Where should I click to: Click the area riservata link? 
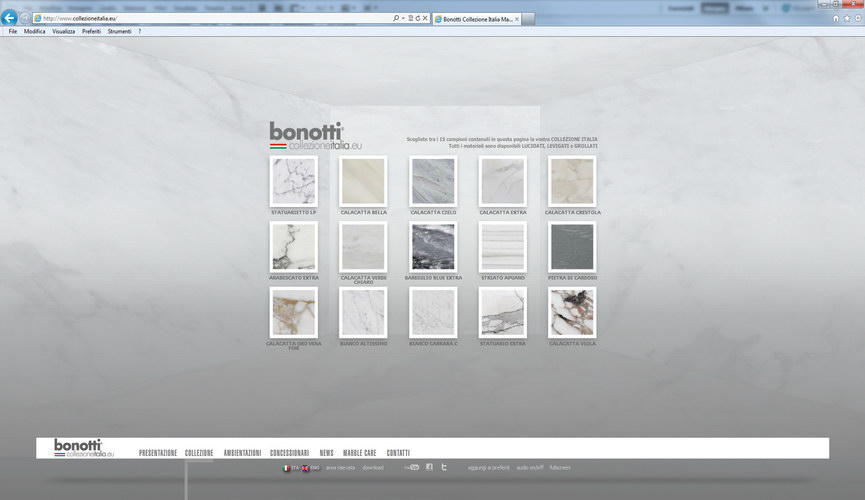coord(340,468)
